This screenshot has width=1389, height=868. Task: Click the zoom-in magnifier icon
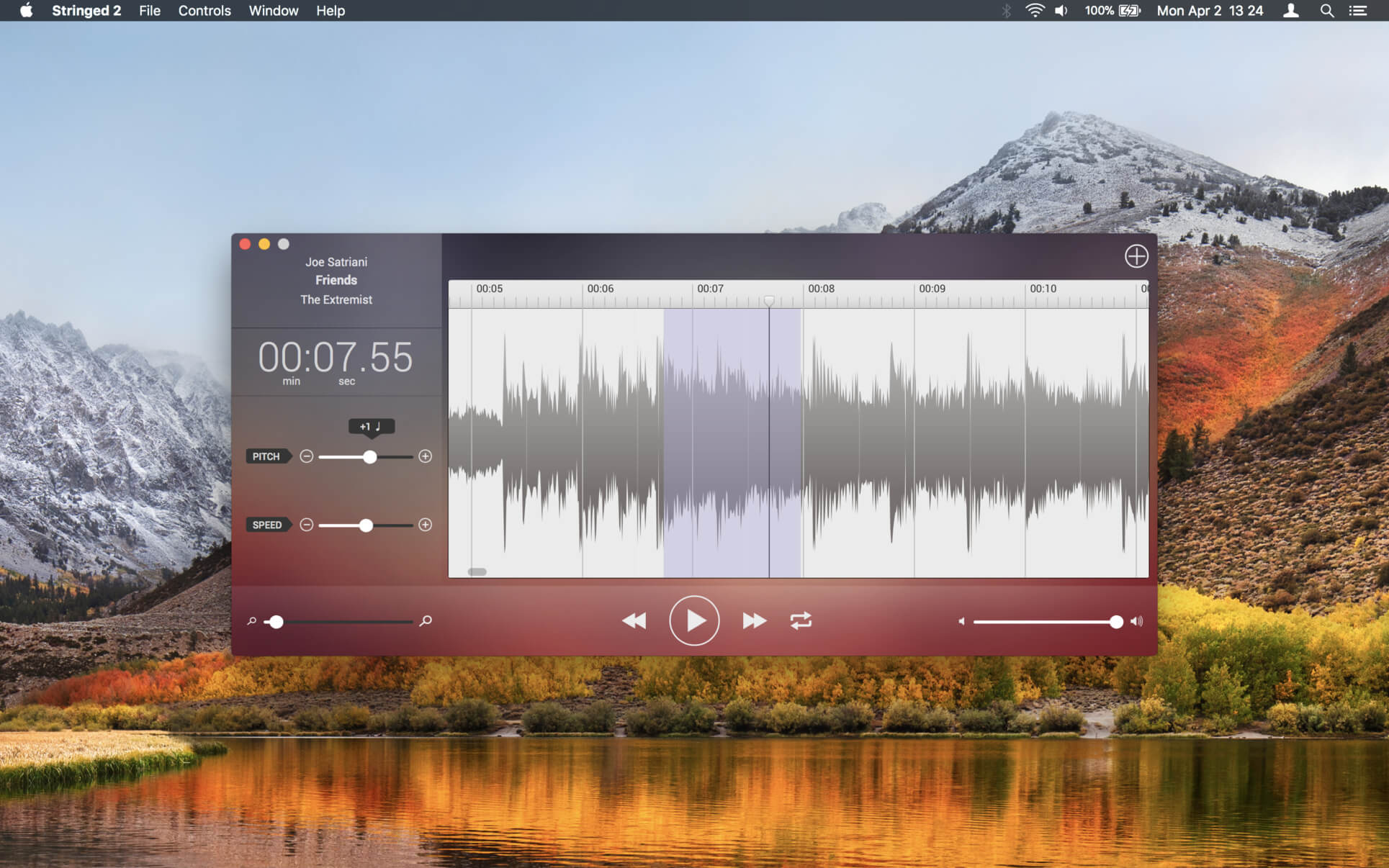426,620
